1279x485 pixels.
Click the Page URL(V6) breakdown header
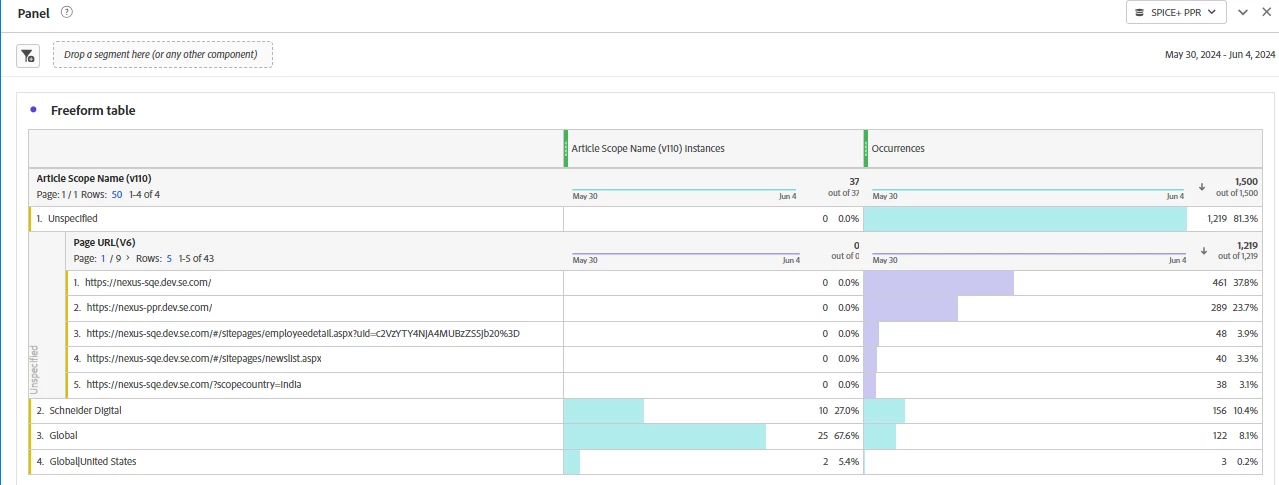click(104, 242)
